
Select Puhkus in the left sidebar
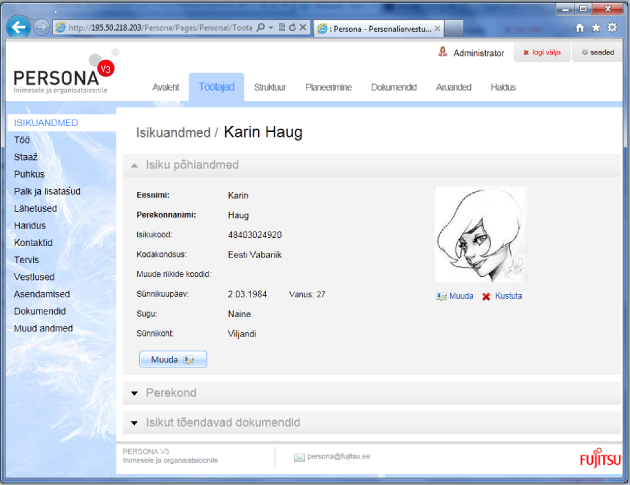pos(29,174)
